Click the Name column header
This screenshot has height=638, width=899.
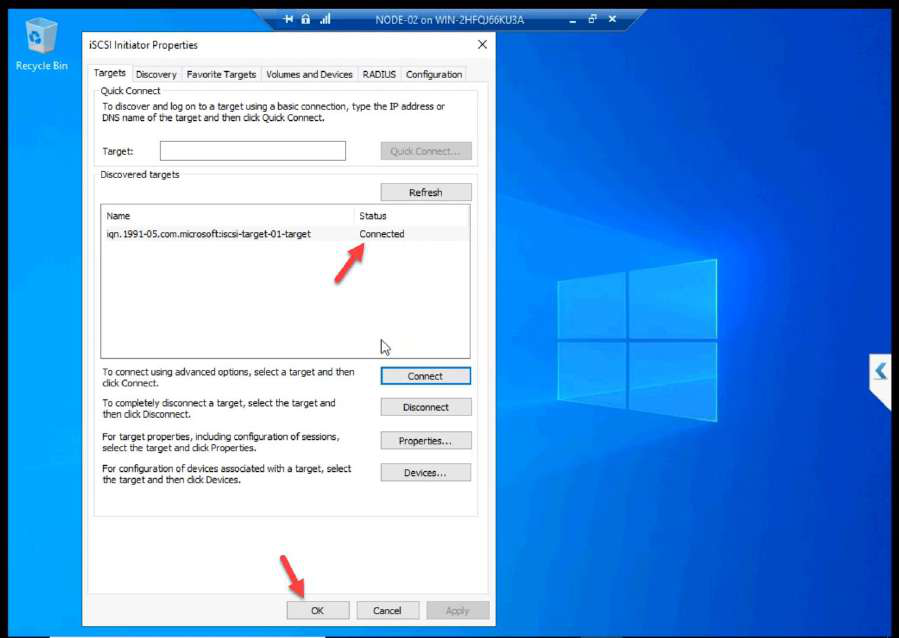[x=228, y=216]
